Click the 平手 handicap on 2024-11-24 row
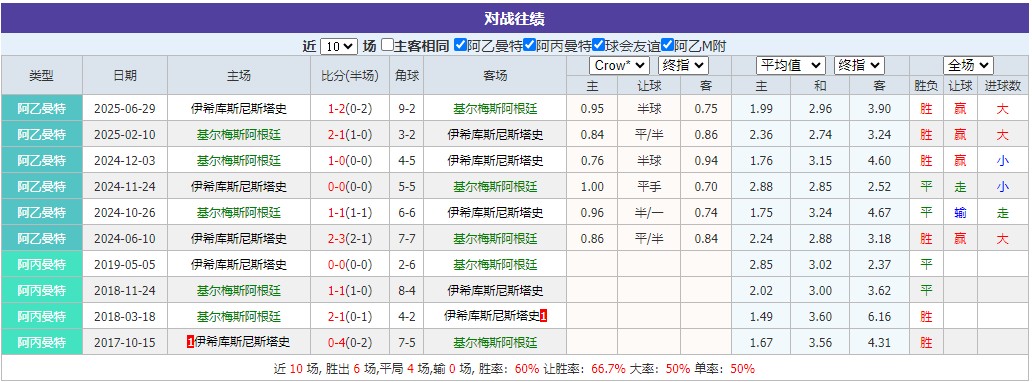Screen dimensions: 1032x382 pyautogui.click(x=648, y=186)
